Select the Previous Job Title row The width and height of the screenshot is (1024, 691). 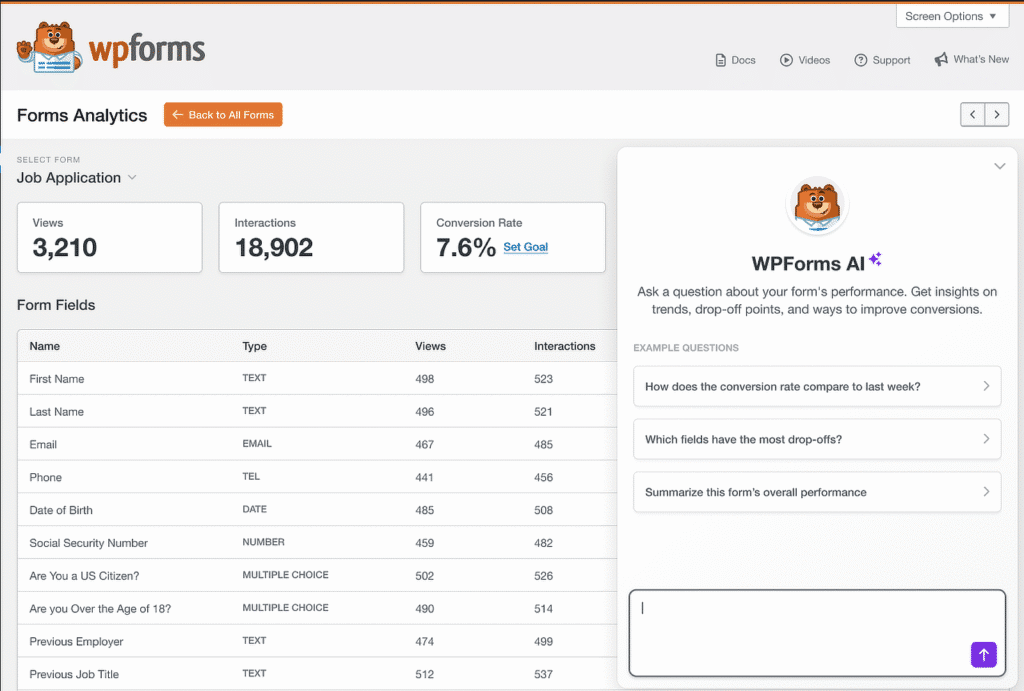click(x=317, y=674)
